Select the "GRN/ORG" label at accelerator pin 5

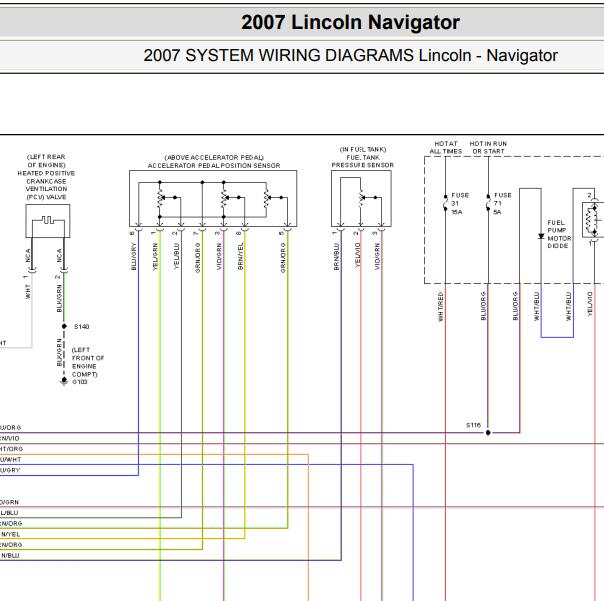click(283, 257)
